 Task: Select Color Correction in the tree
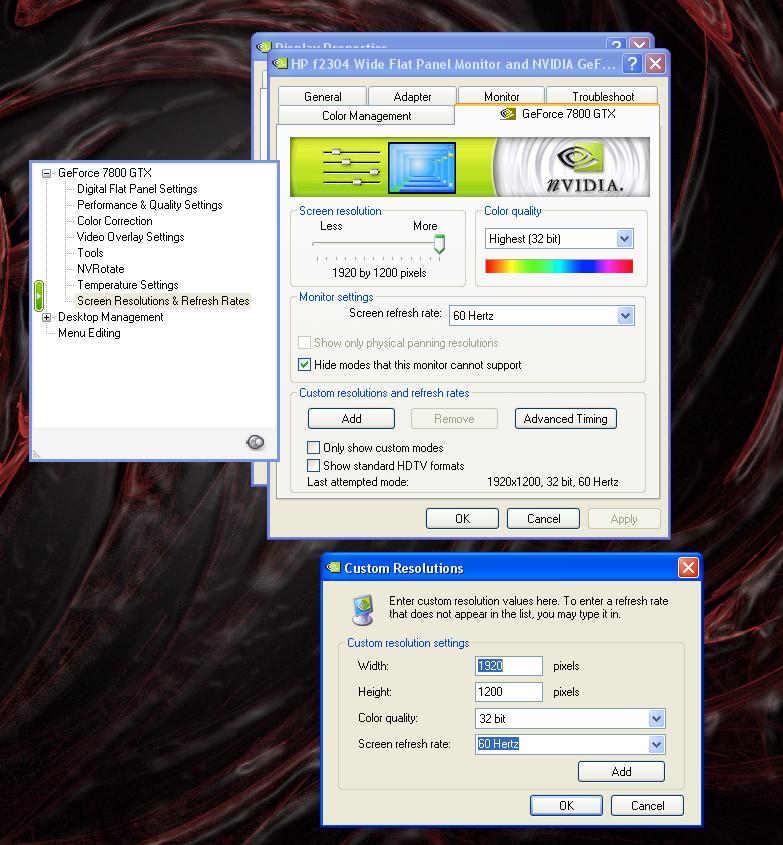(114, 221)
